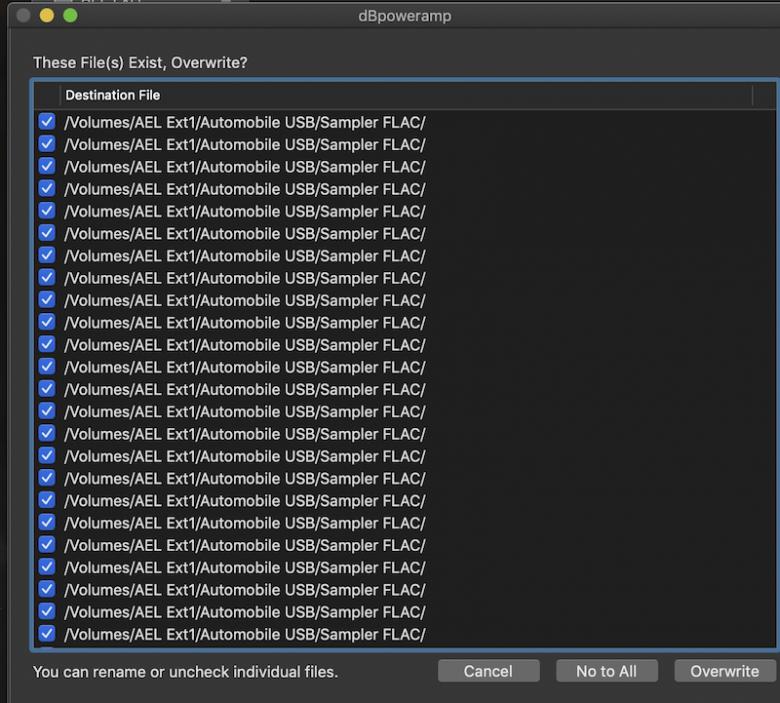This screenshot has height=703, width=780.
Task: Minimize the window using yellow button
Action: point(46,16)
